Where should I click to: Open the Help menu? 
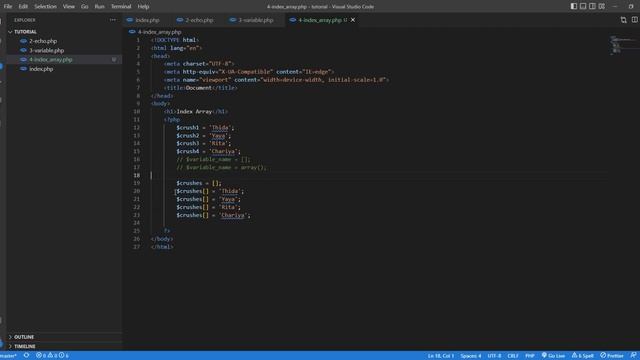(x=143, y=7)
